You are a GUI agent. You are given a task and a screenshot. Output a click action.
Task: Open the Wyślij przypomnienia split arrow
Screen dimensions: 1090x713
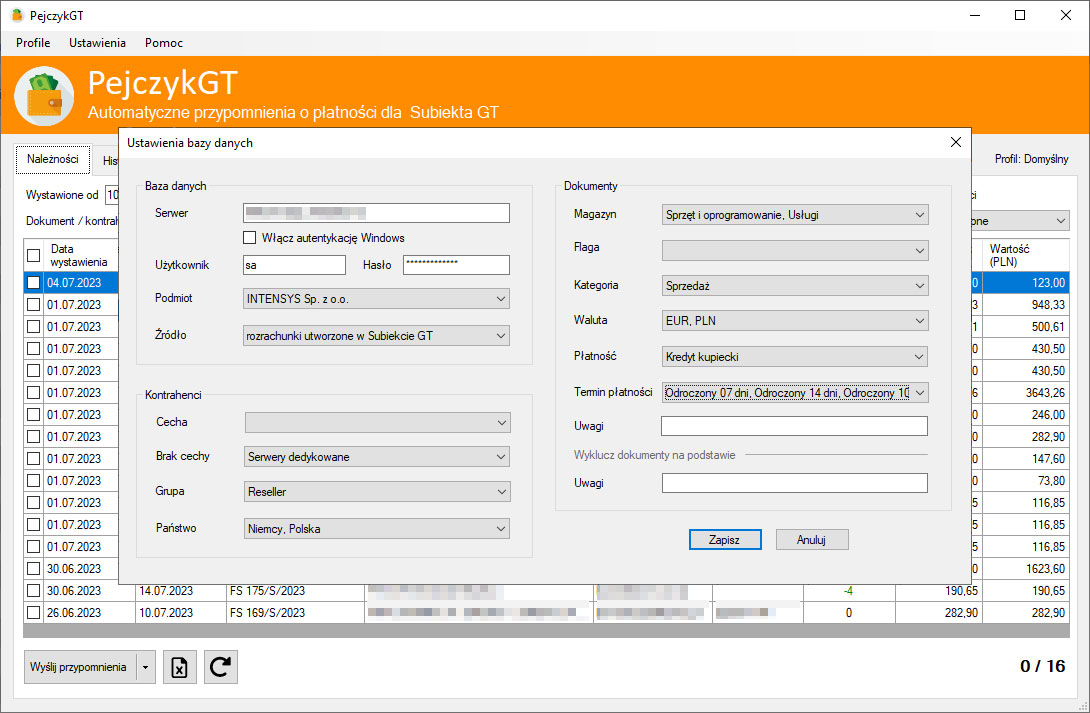coord(145,667)
